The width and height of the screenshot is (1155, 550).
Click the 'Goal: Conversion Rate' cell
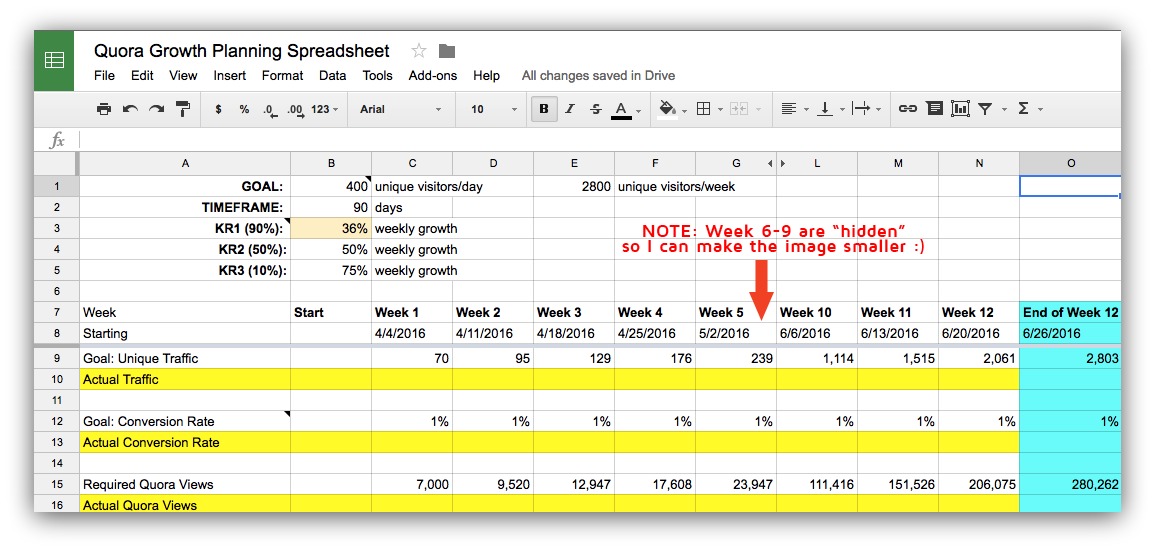point(185,421)
